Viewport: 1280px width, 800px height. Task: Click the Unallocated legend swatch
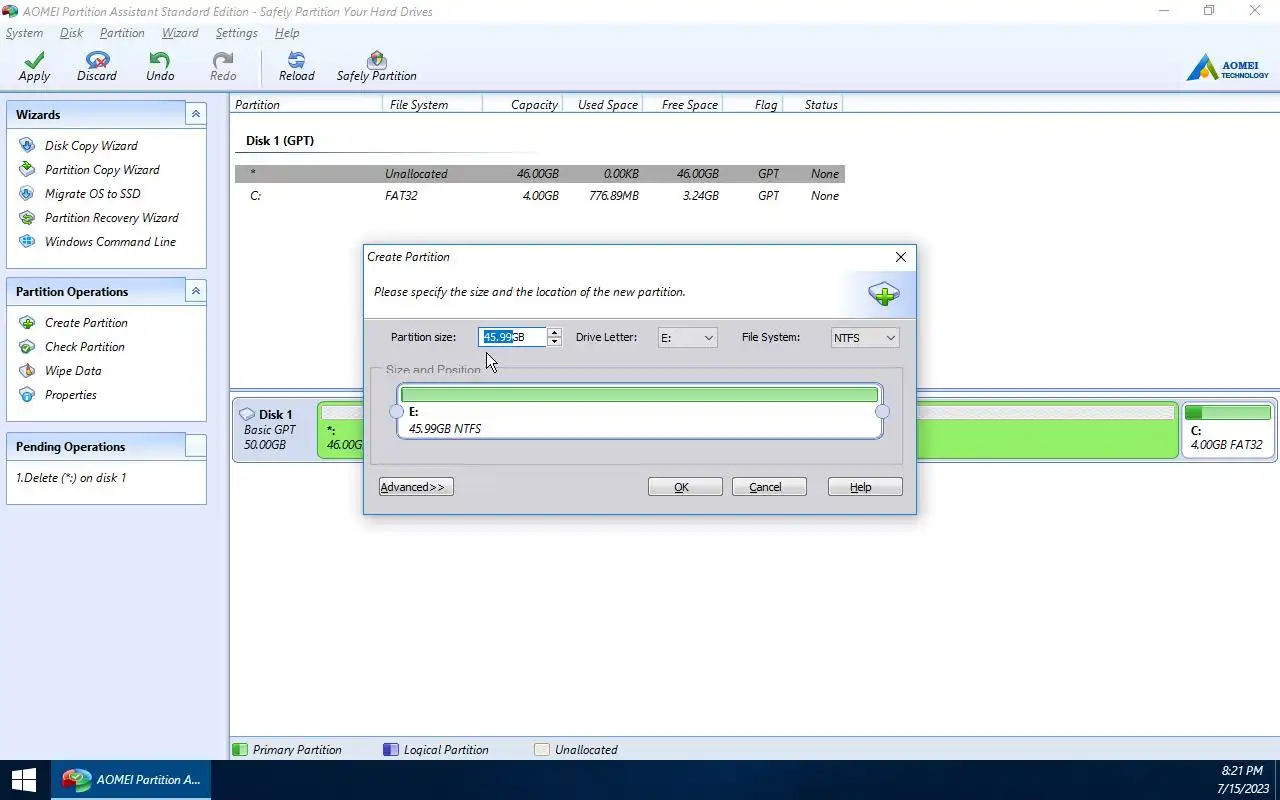542,749
